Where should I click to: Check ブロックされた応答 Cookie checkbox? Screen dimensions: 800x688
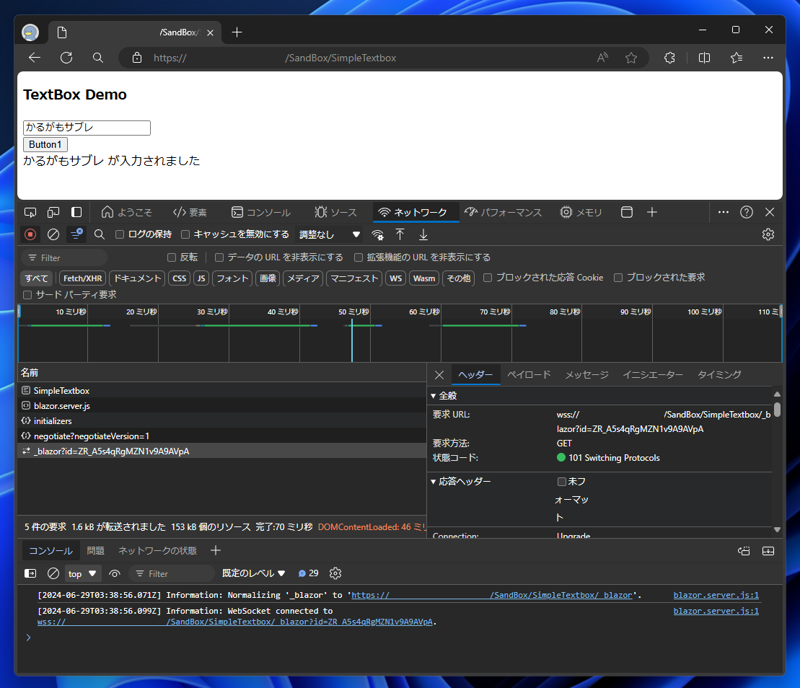tap(488, 278)
